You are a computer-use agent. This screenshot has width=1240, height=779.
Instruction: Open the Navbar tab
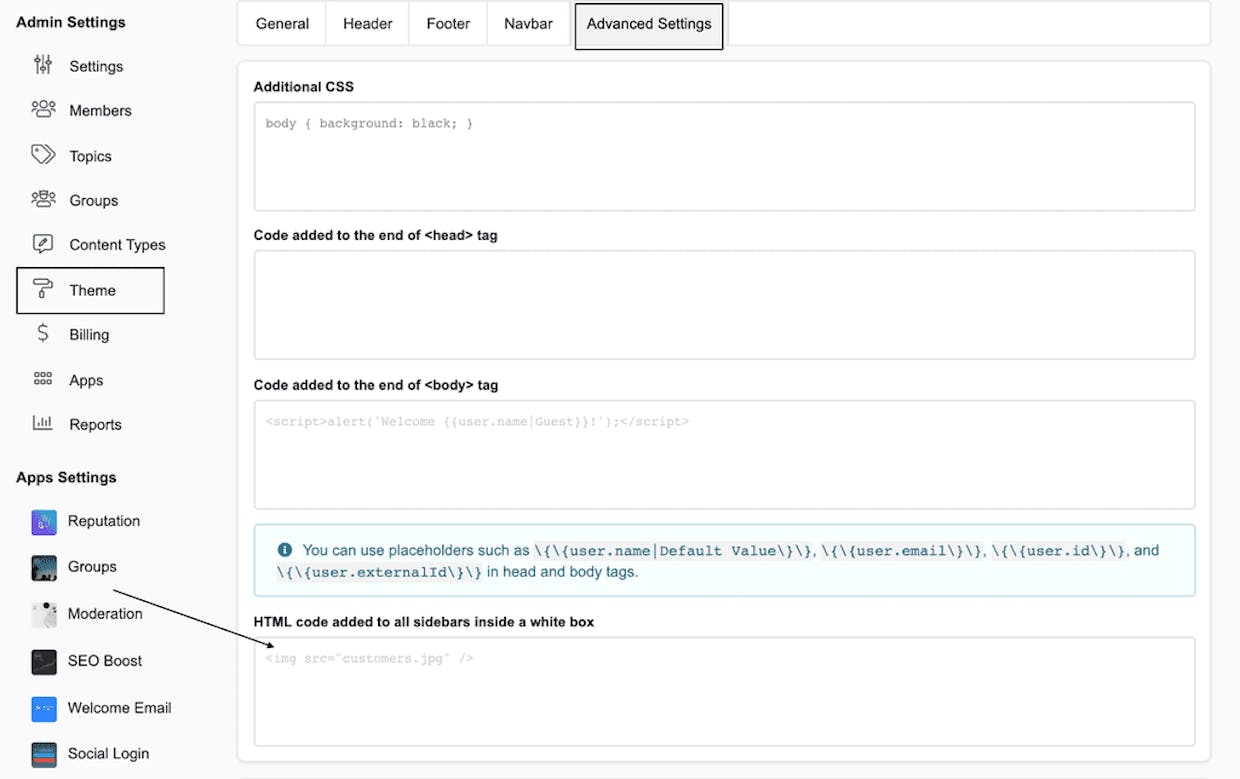click(528, 24)
